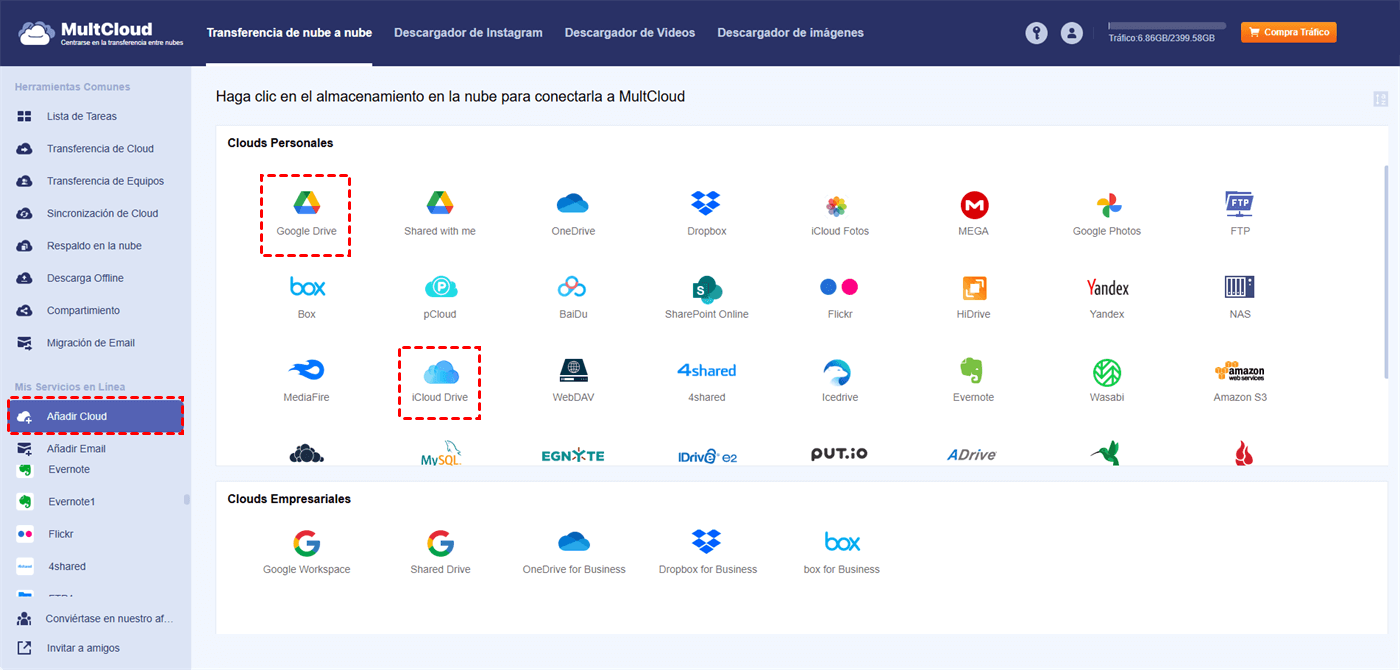Open Respaldo en la nube
The width and height of the screenshot is (1400, 670).
(95, 246)
